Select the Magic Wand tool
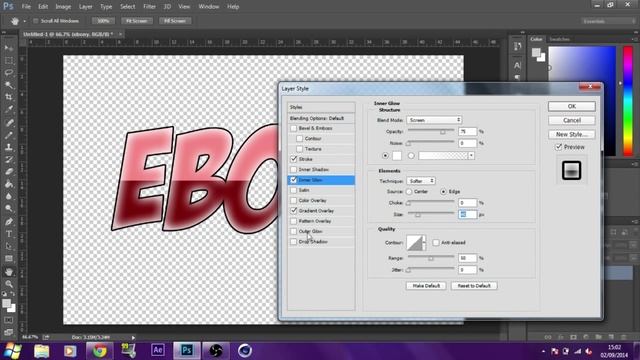This screenshot has width=640, height=360. [x=9, y=85]
